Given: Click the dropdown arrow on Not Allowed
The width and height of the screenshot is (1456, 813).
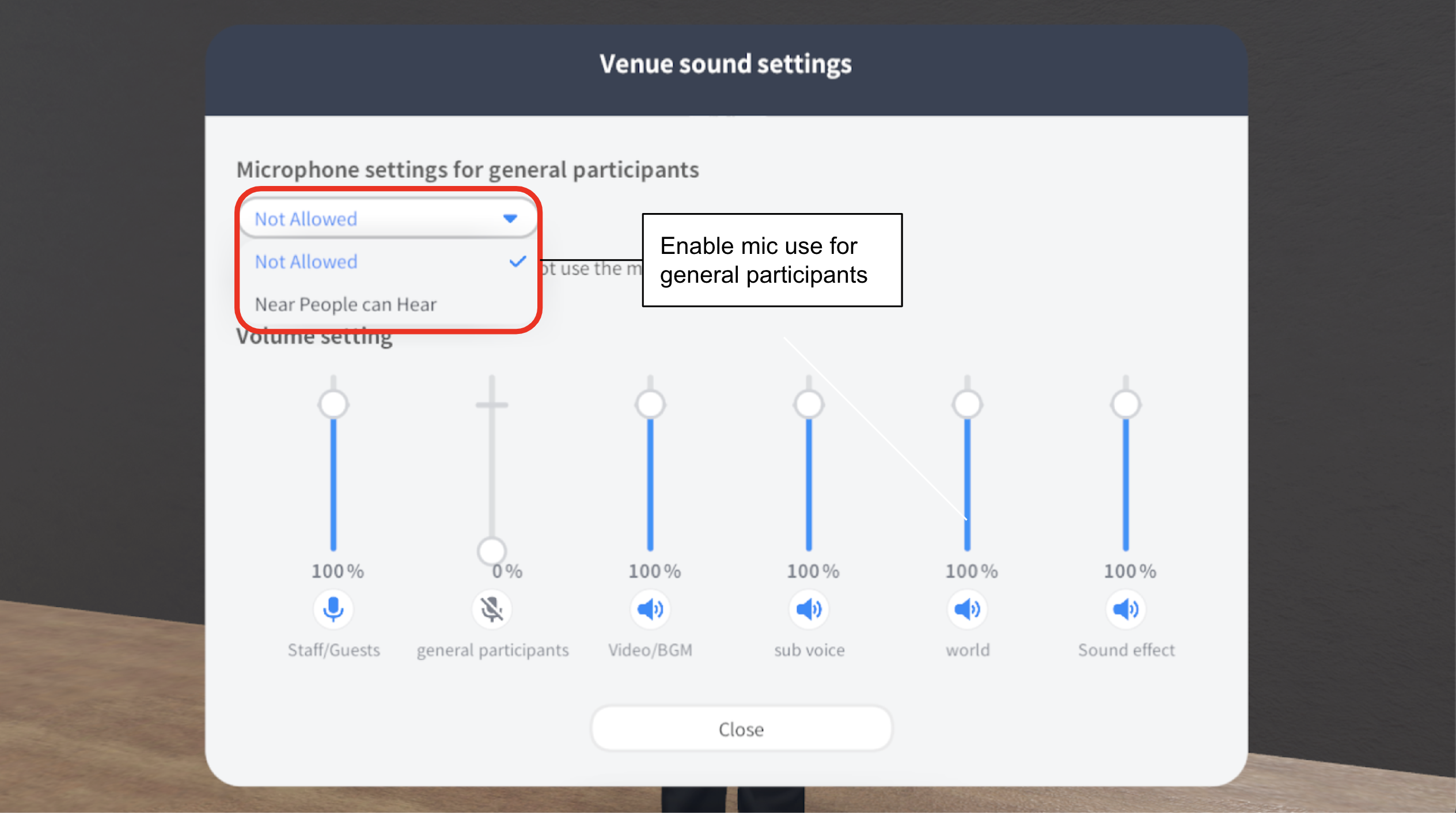Looking at the screenshot, I should tap(510, 218).
